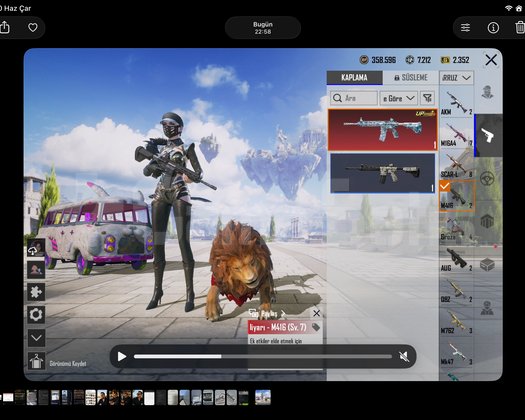The height and width of the screenshot is (420, 525).
Task: Click 'Ek etkiler elde etmek için' text
Action: tap(276, 341)
